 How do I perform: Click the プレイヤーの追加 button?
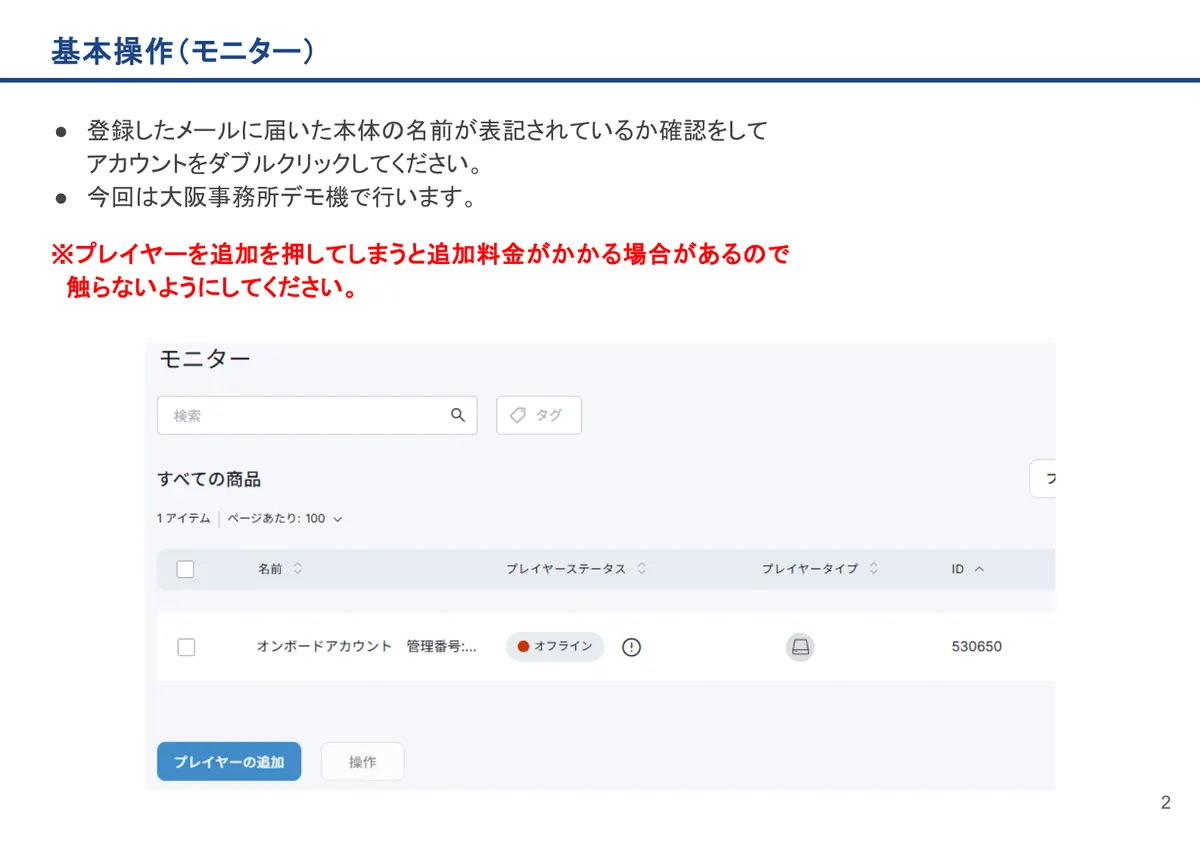pyautogui.click(x=229, y=762)
